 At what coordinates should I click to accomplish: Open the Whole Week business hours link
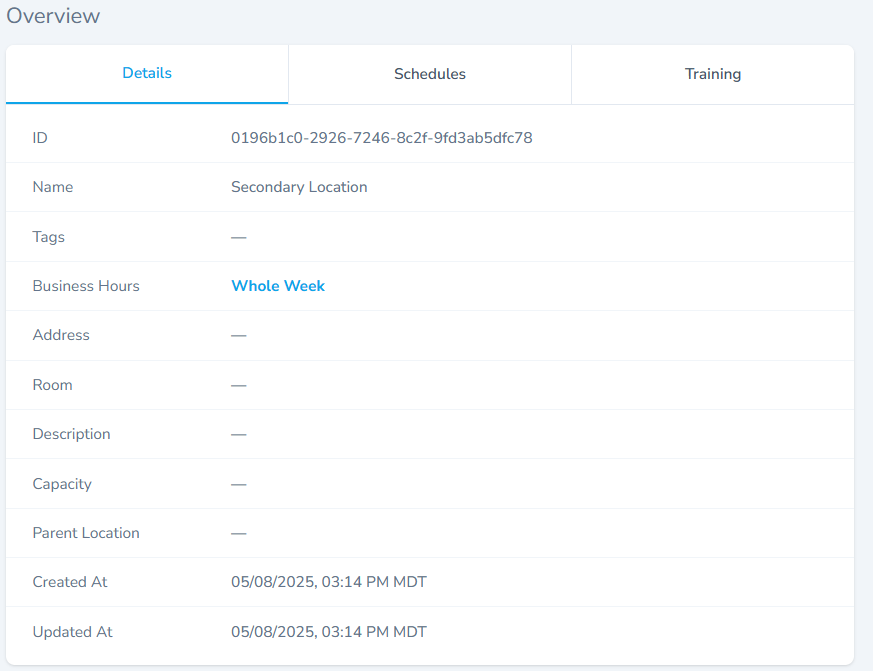click(x=278, y=286)
